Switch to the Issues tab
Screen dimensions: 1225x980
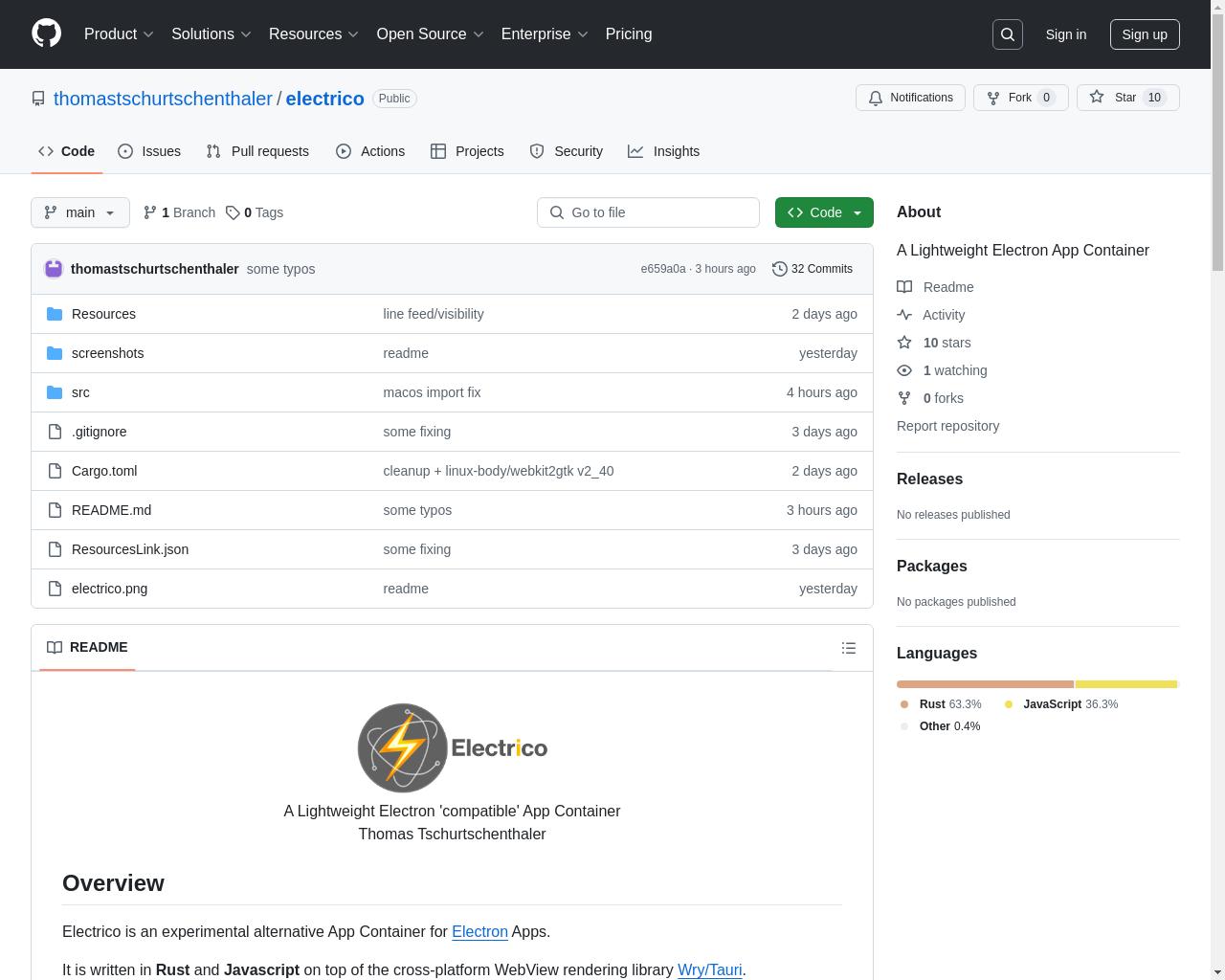tap(149, 151)
